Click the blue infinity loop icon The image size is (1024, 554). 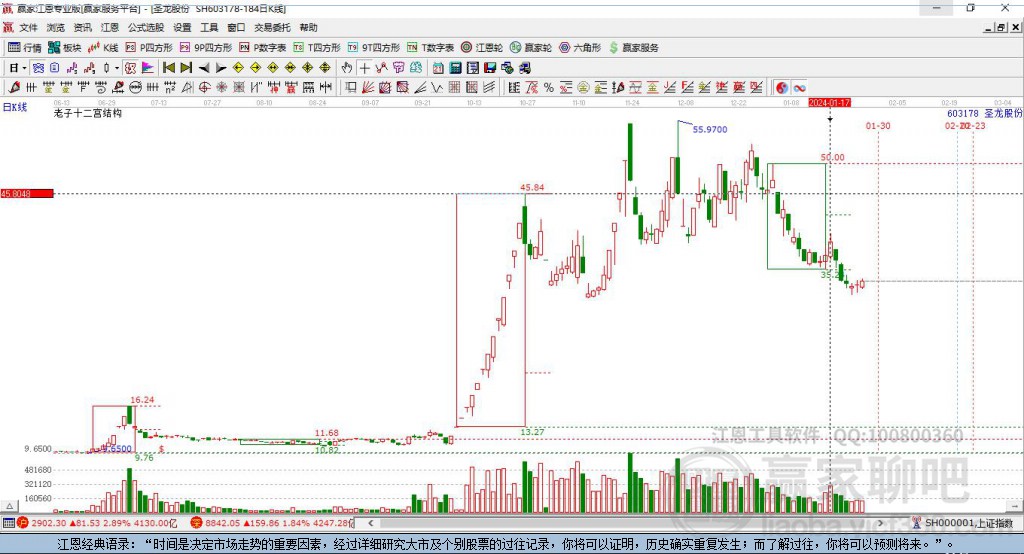coord(799,88)
